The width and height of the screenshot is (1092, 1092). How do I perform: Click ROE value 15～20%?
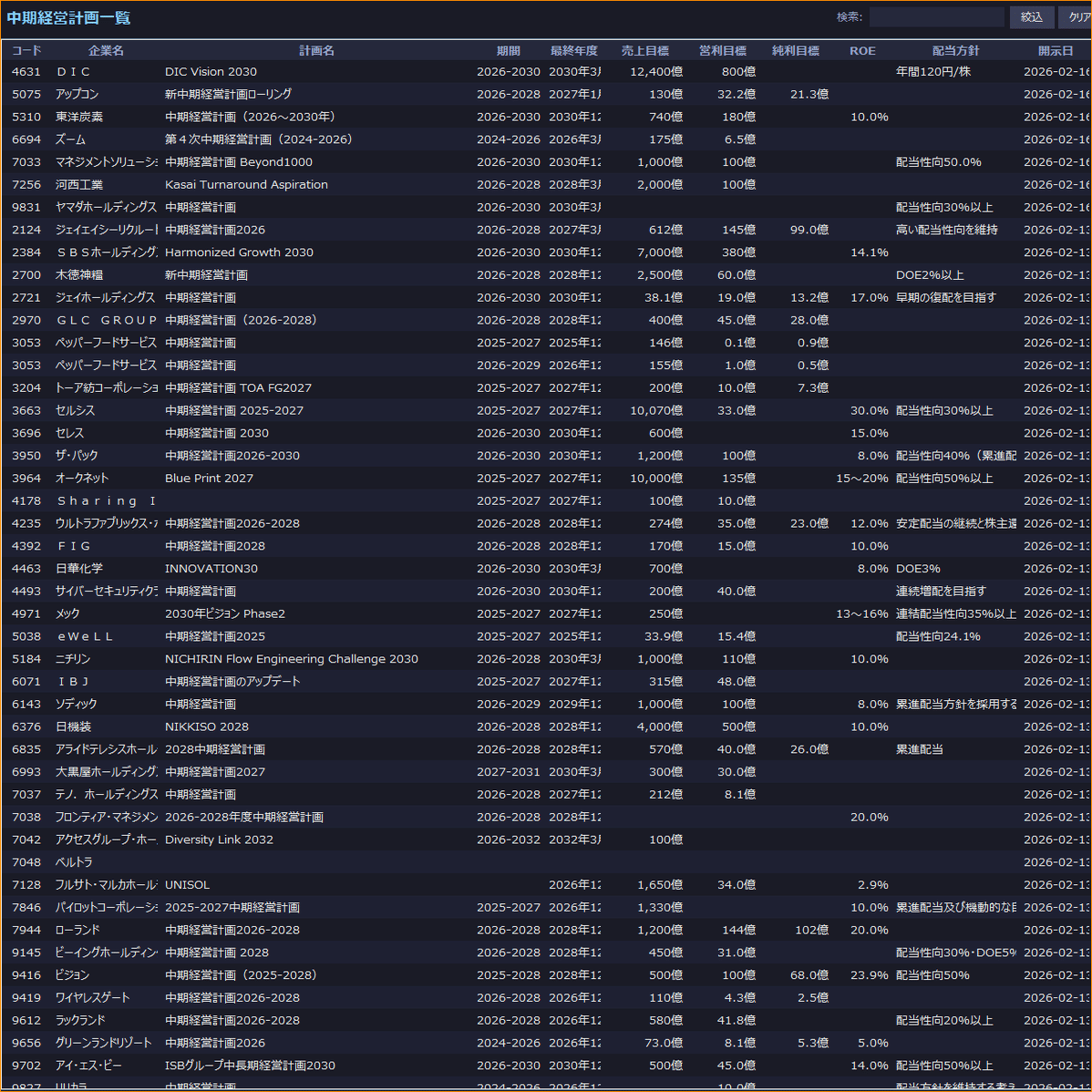coord(861,478)
